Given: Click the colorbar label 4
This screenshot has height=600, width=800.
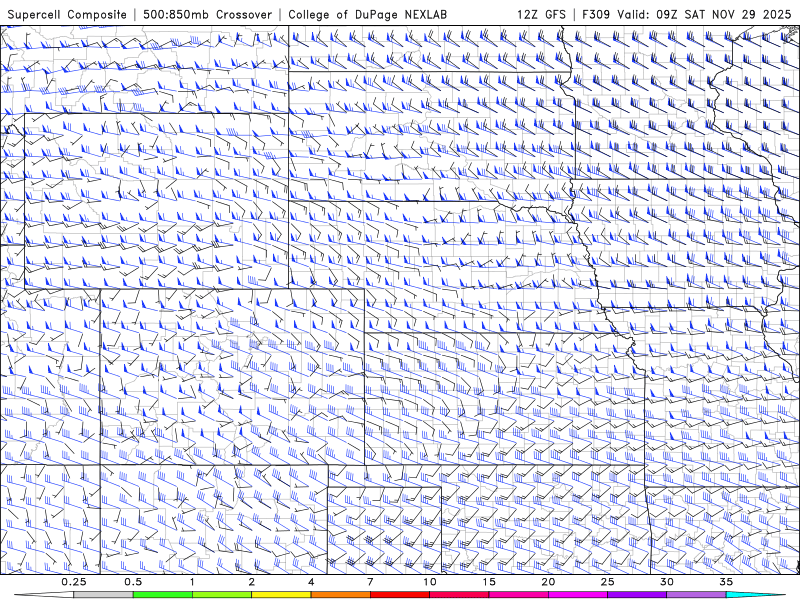Looking at the screenshot, I should click(x=311, y=582).
